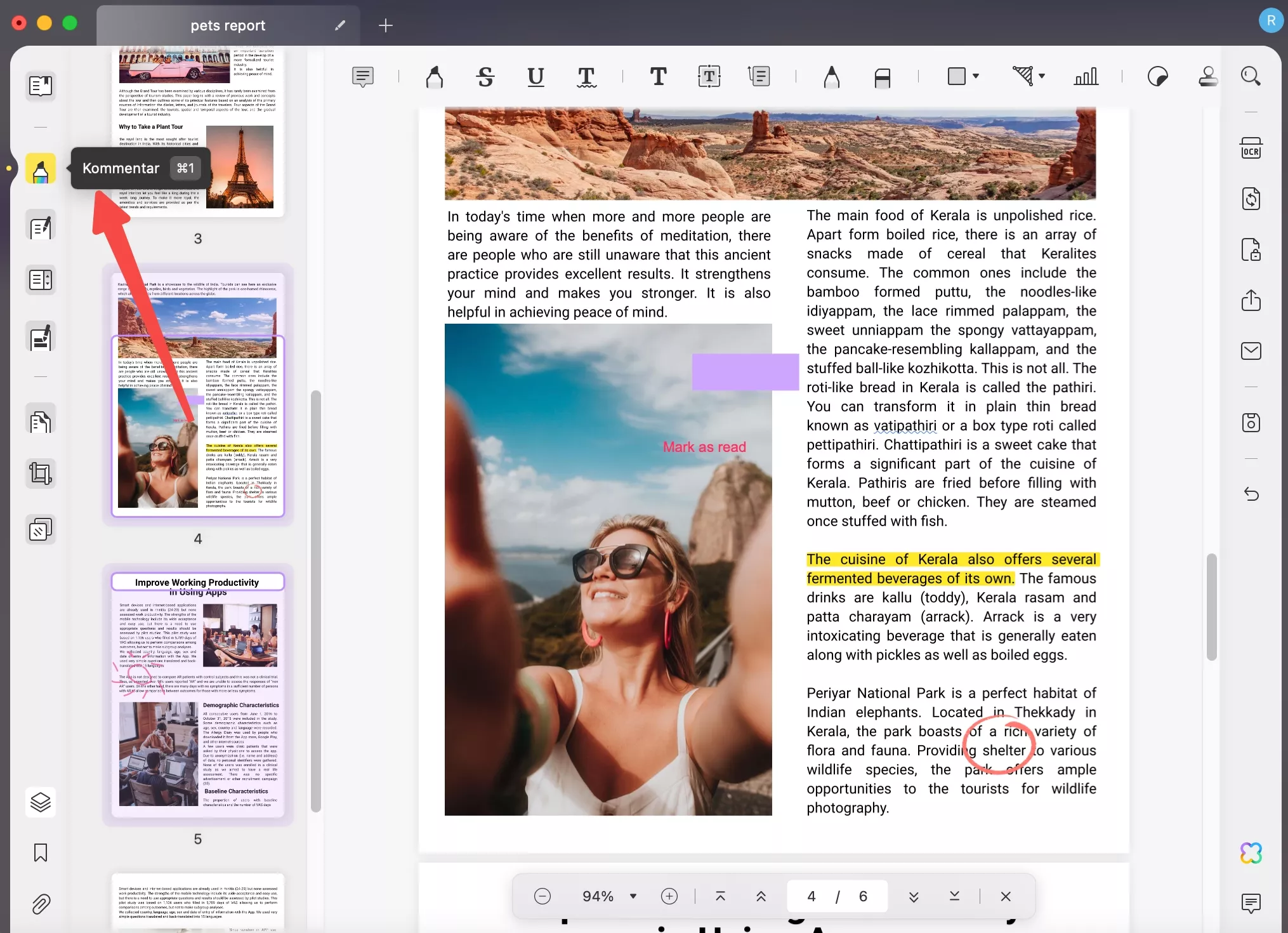Go to the next page
This screenshot has width=1288, height=933.
coord(914,896)
